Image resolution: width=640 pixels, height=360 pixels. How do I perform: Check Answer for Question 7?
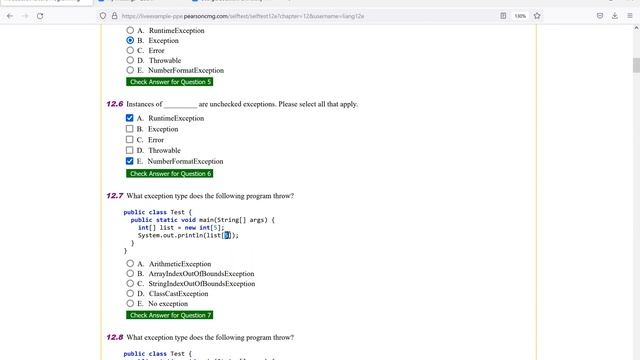(169, 315)
